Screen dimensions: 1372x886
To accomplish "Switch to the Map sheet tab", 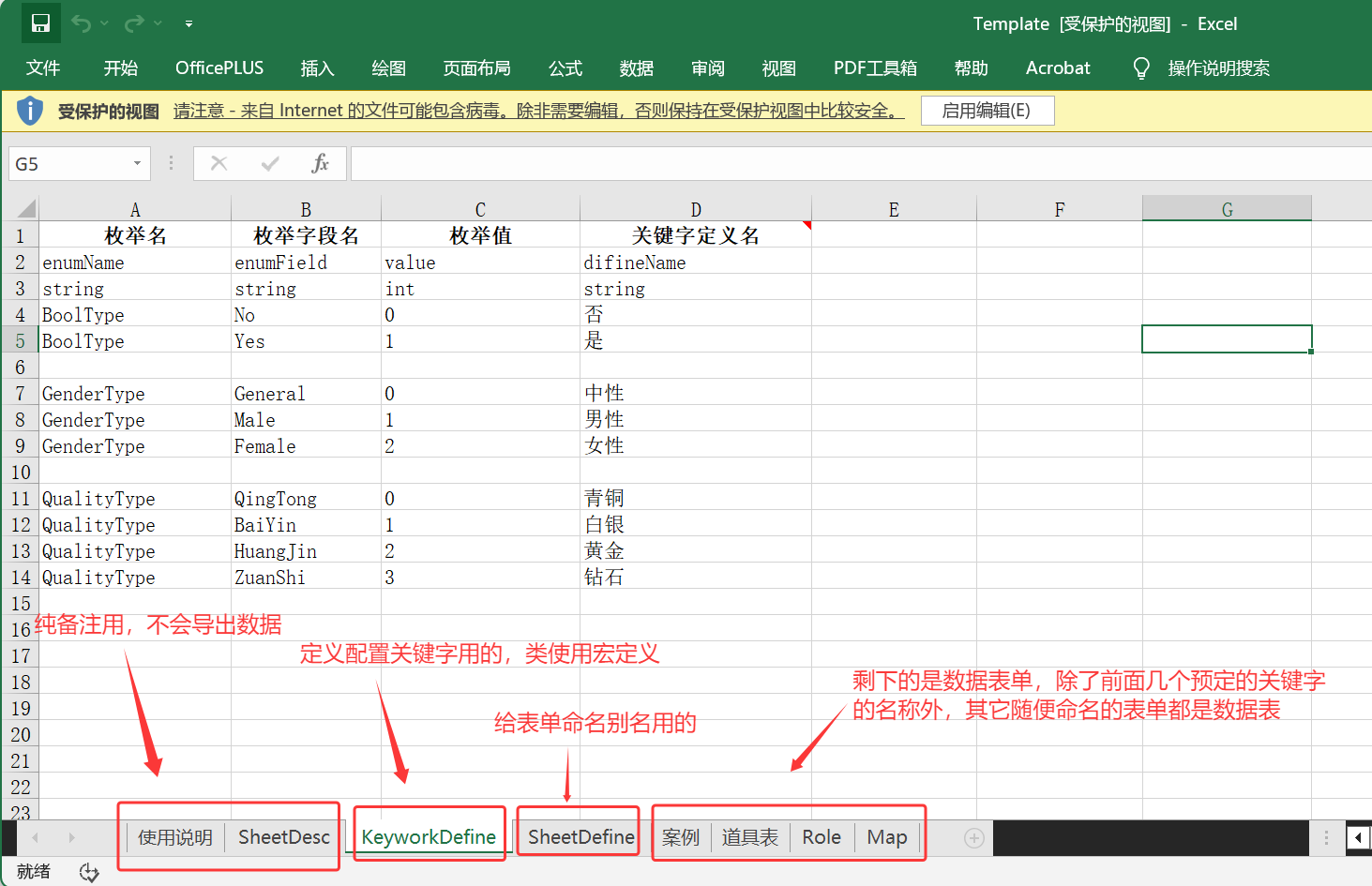I will tap(887, 837).
